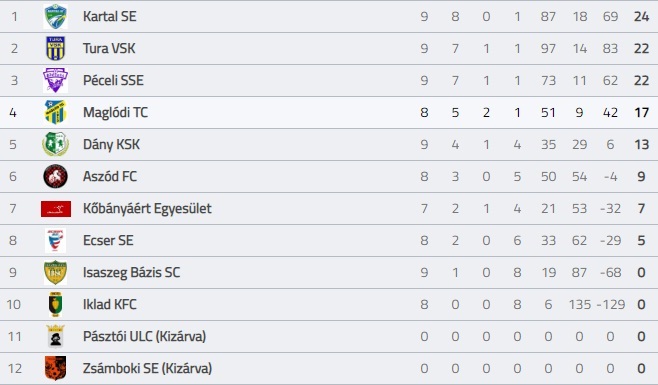The image size is (658, 385).
Task: Select the Maglódi TC team badge
Action: pos(55,112)
